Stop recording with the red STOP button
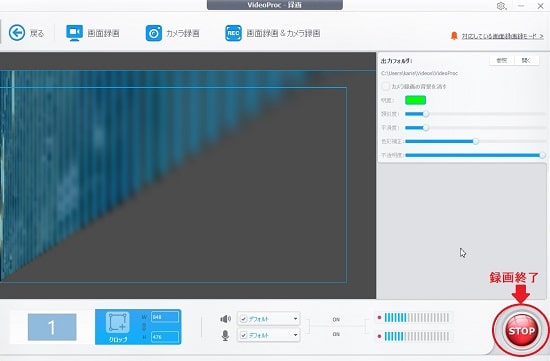This screenshot has height=361, width=550. click(x=521, y=330)
